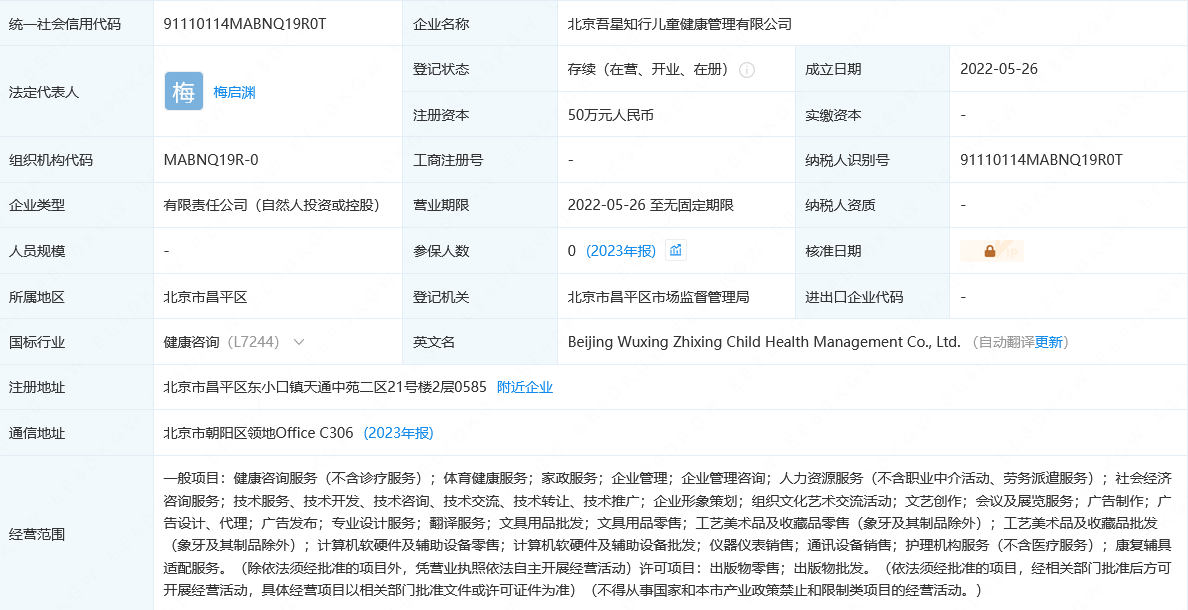Select the taxpayer ID value beside 纳税人识别号
Image resolution: width=1188 pixels, height=610 pixels.
(x=1041, y=160)
